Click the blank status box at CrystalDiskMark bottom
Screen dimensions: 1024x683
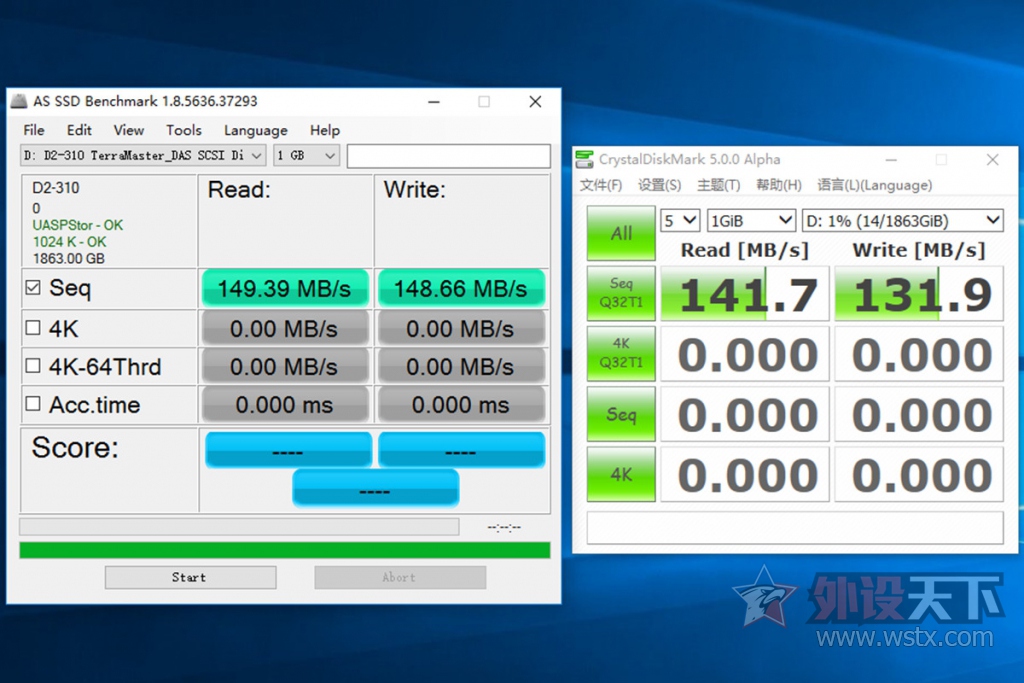[795, 528]
